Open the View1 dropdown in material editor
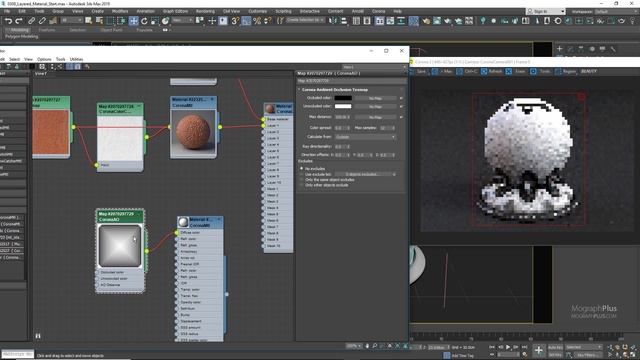The width and height of the screenshot is (640, 360). (375, 67)
